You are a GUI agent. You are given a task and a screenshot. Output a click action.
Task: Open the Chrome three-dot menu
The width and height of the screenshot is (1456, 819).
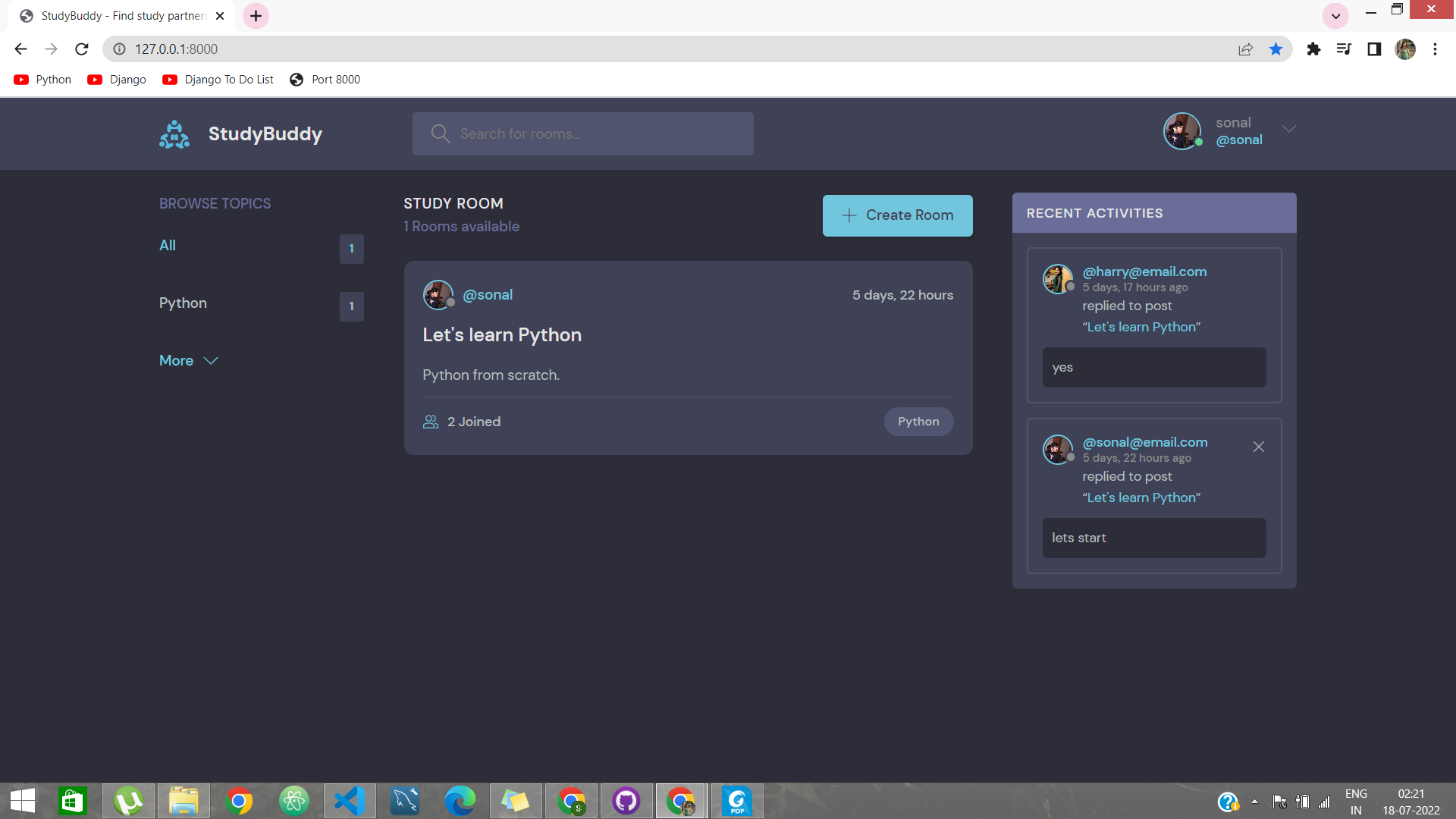click(x=1435, y=49)
